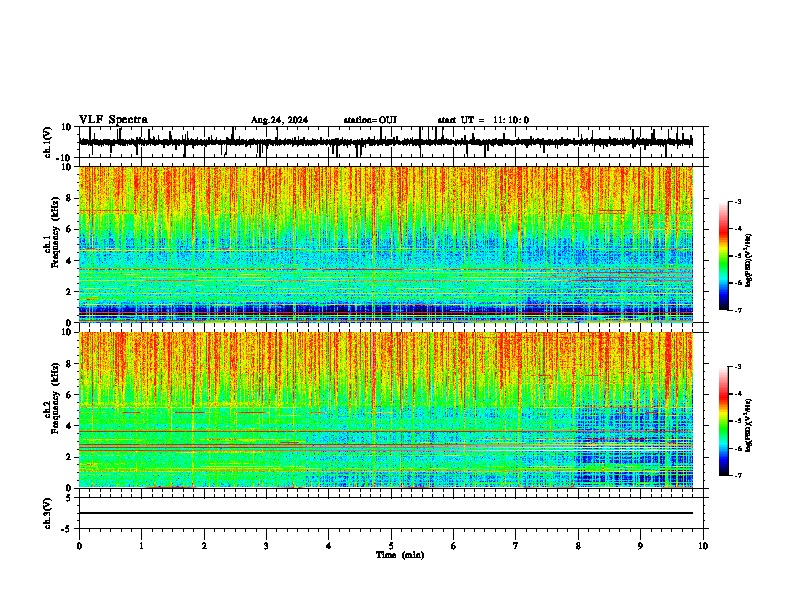Click the ch.1 spectrogram panel
The image size is (792, 612).
[x=386, y=244]
